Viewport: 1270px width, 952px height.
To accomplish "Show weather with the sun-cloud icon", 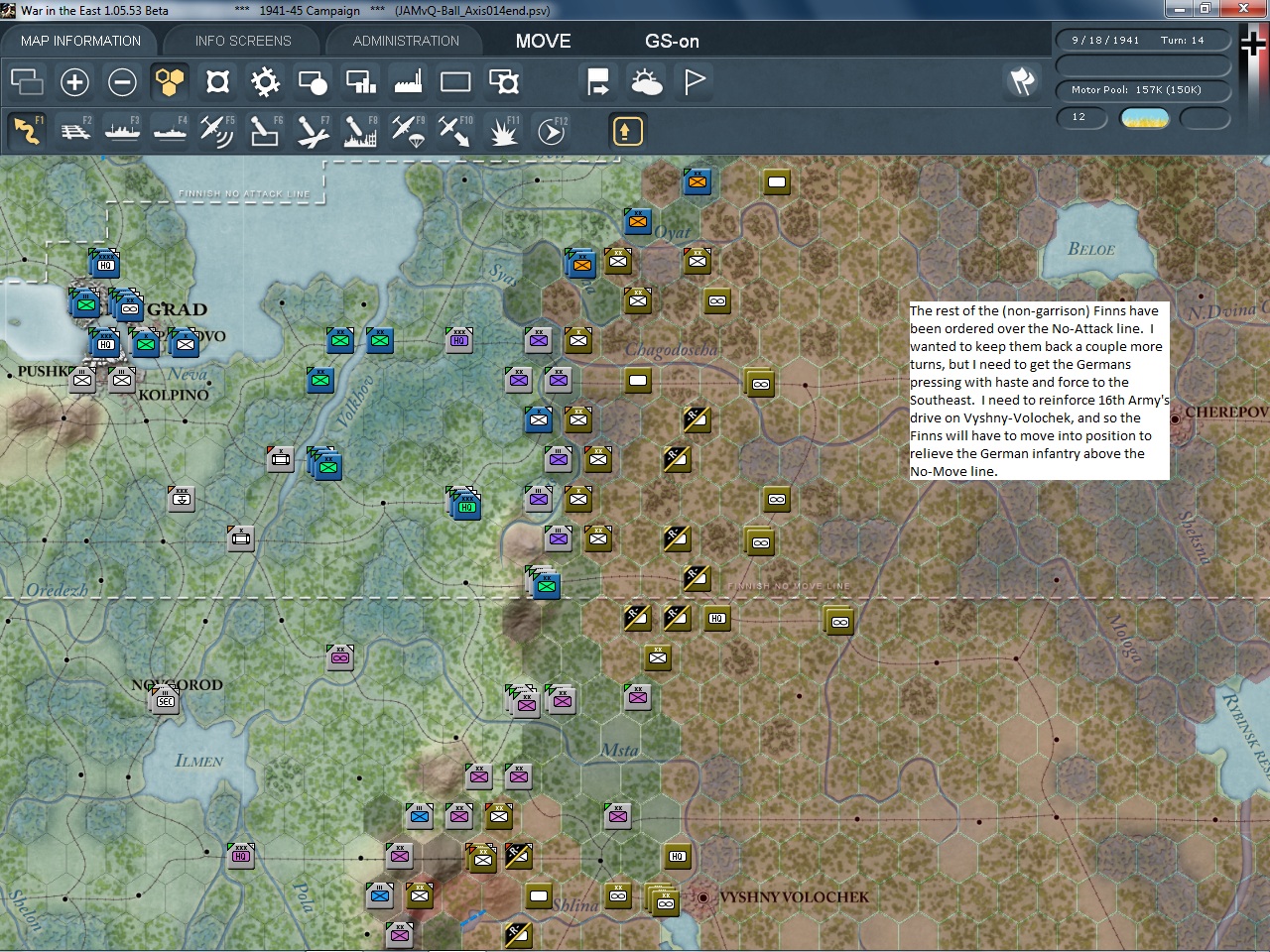I will pos(646,81).
